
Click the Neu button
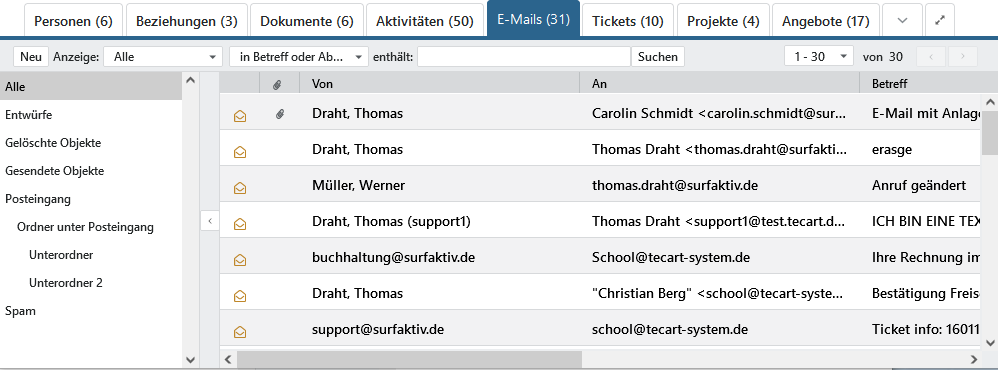click(31, 57)
